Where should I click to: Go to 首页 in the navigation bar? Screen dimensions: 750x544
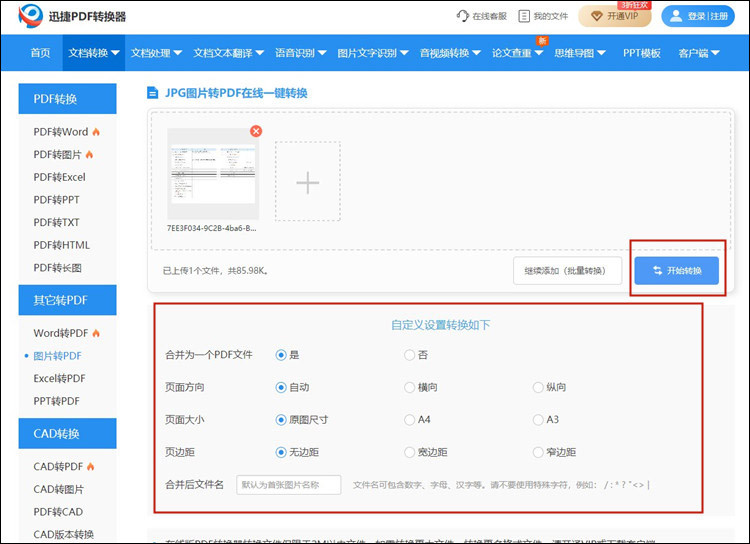pos(40,53)
